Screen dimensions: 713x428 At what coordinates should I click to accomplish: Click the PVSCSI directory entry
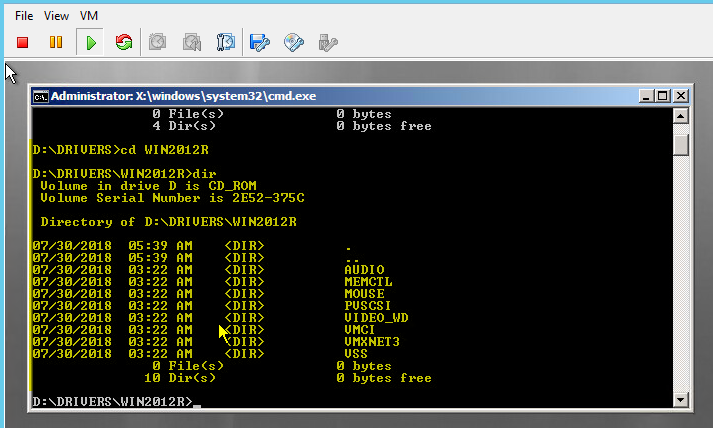click(367, 306)
